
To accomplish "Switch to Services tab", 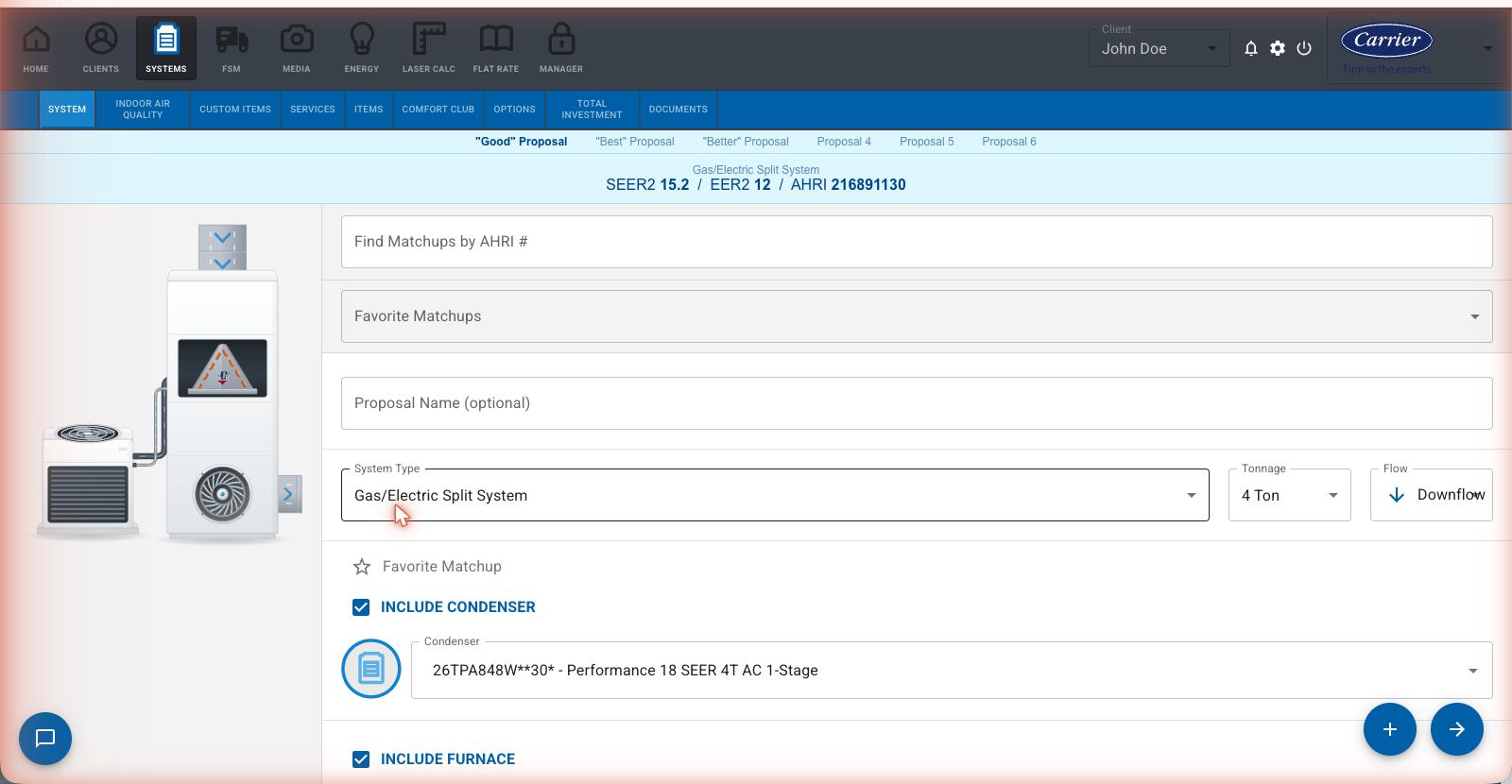I will pyautogui.click(x=313, y=110).
